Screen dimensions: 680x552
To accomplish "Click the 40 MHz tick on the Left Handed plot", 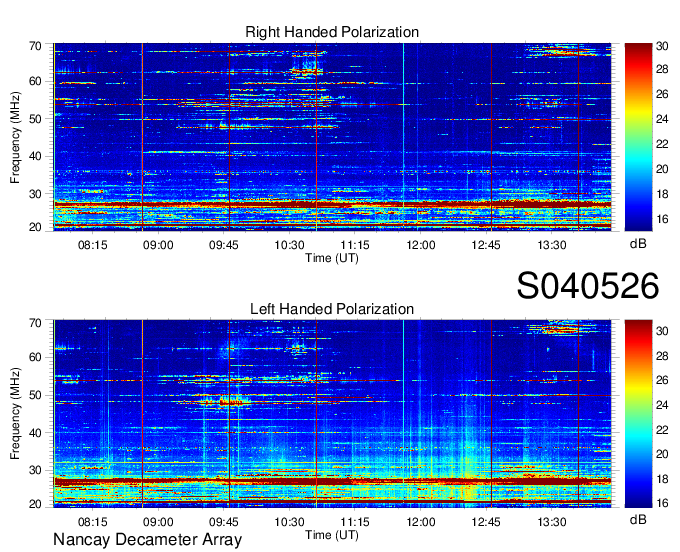I will pyautogui.click(x=35, y=433).
